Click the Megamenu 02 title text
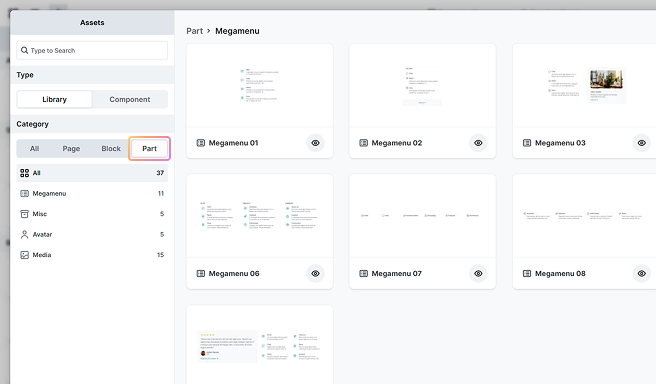656x384 pixels. click(x=397, y=143)
